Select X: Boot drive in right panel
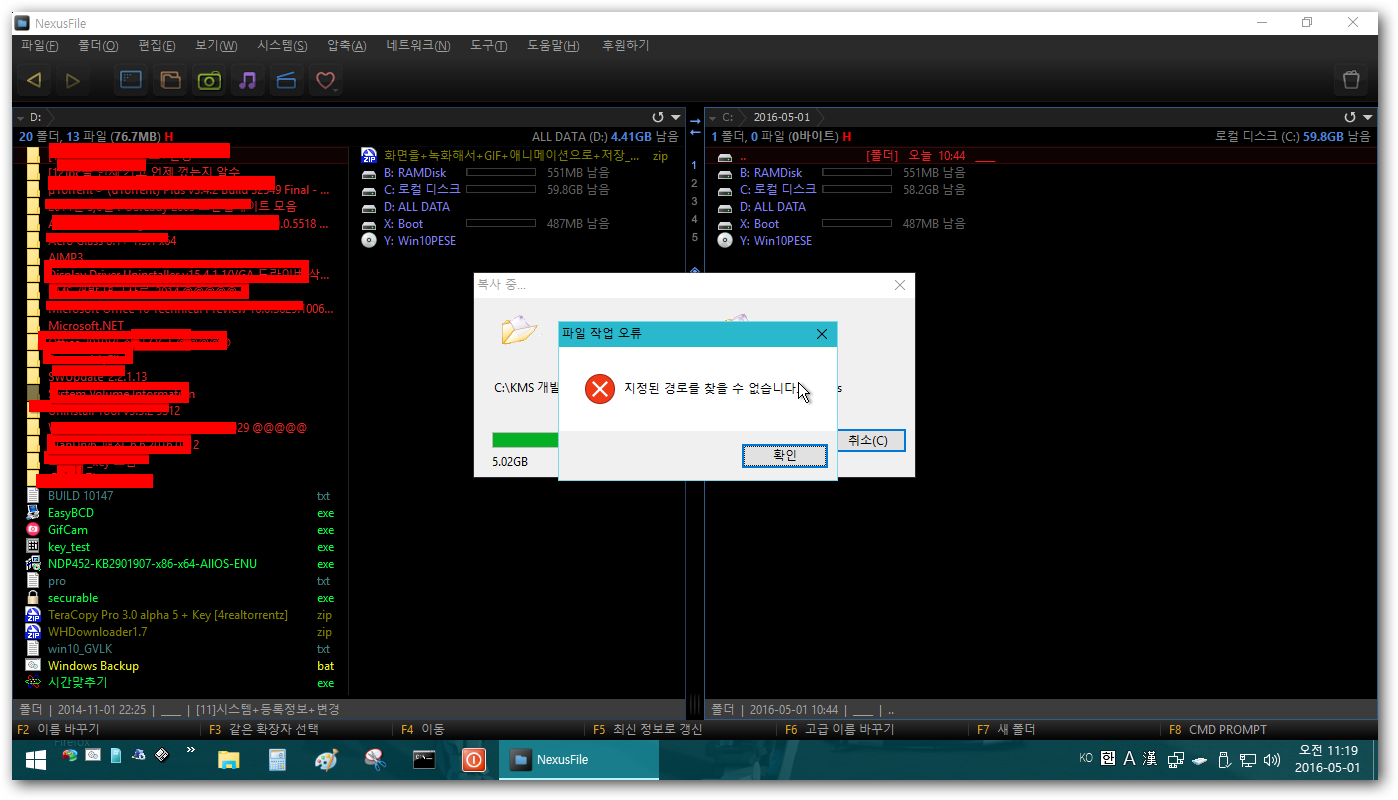1398x800 pixels. tap(758, 224)
